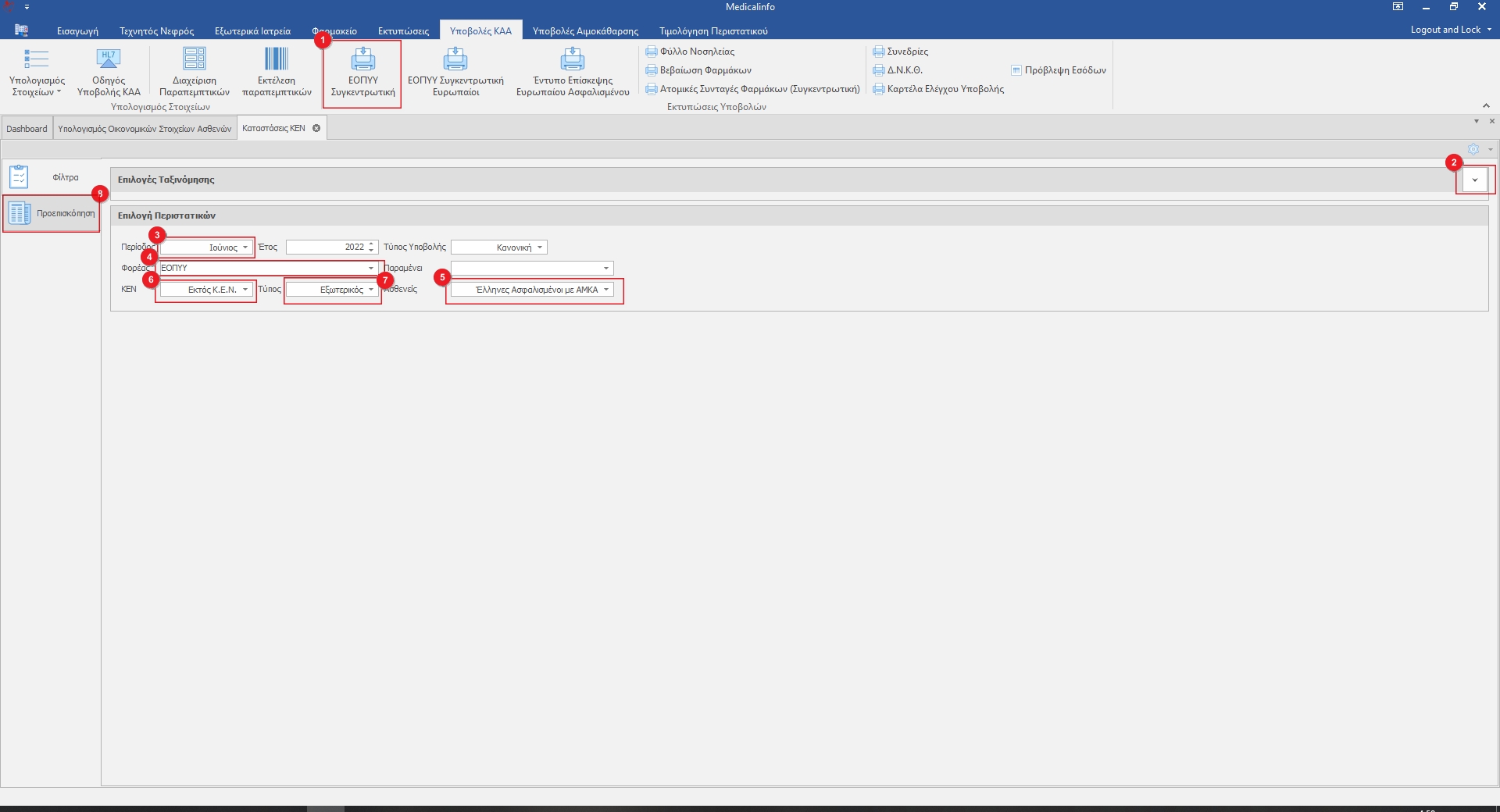
Task: Select the Φίλτρα sidebar icon
Action: click(20, 177)
